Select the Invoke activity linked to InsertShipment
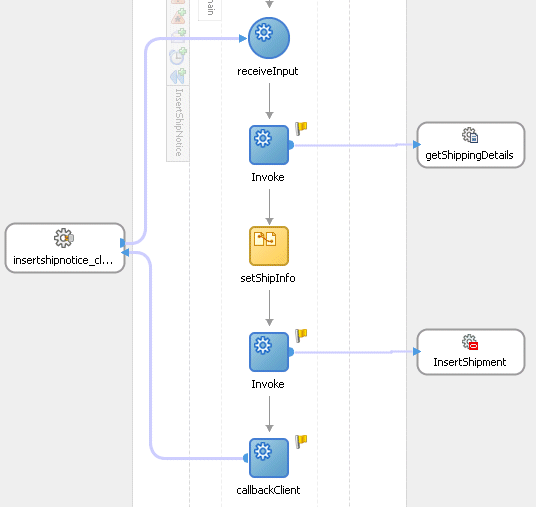 click(x=269, y=352)
